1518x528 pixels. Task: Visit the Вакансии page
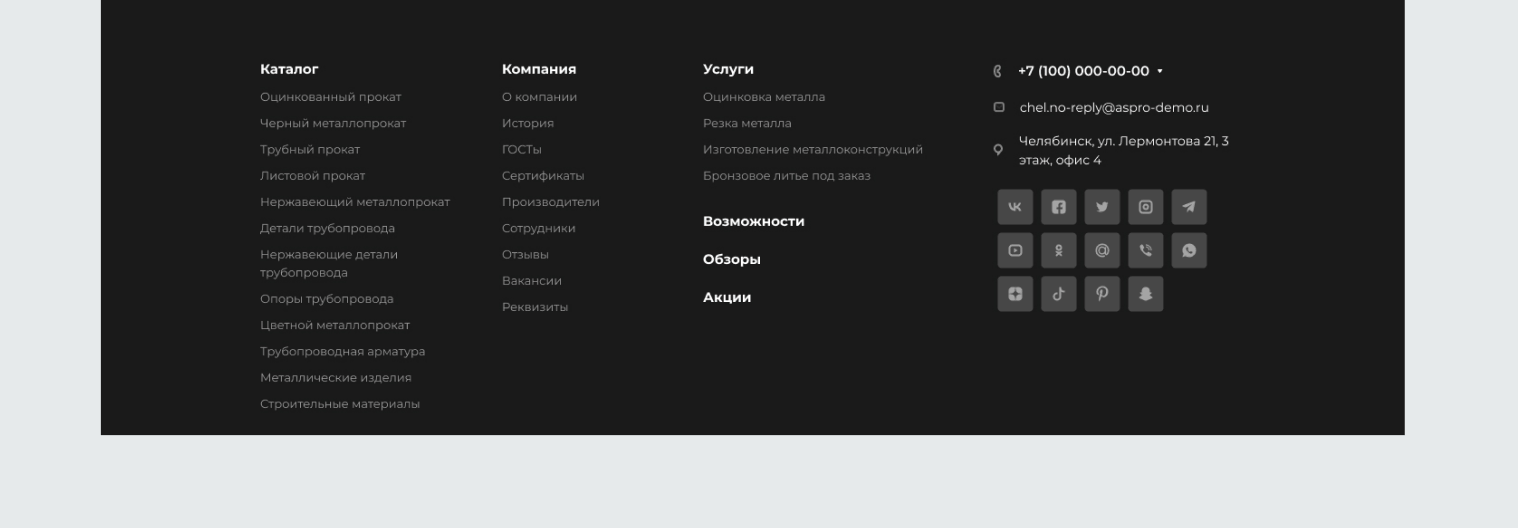pyautogui.click(x=532, y=281)
